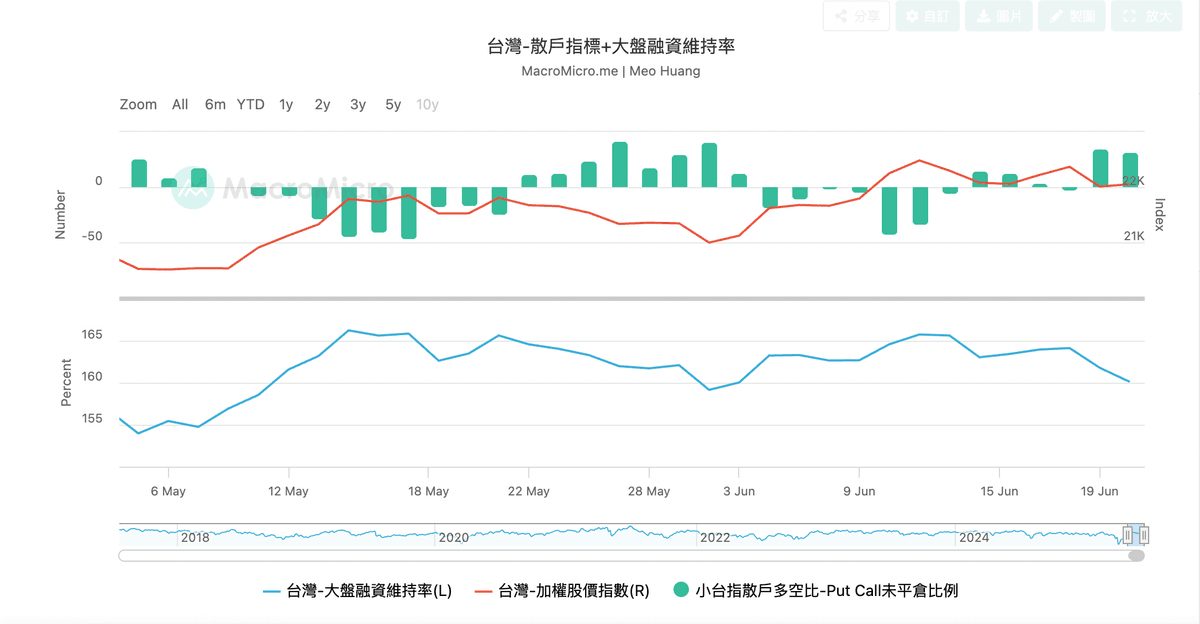Click the Percent axis title

(66, 382)
